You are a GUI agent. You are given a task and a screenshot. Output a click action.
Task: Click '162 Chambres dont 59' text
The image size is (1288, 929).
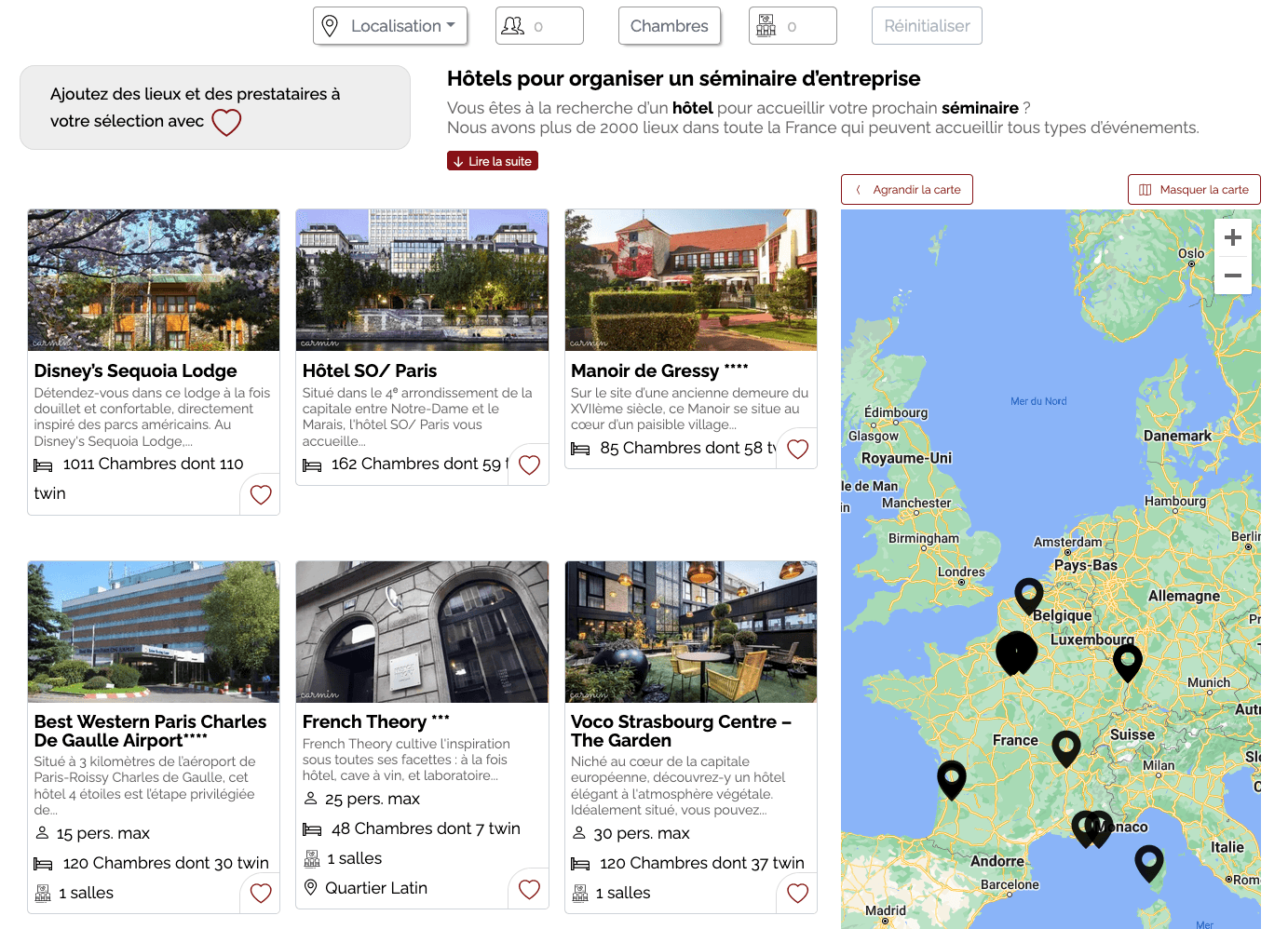416,464
